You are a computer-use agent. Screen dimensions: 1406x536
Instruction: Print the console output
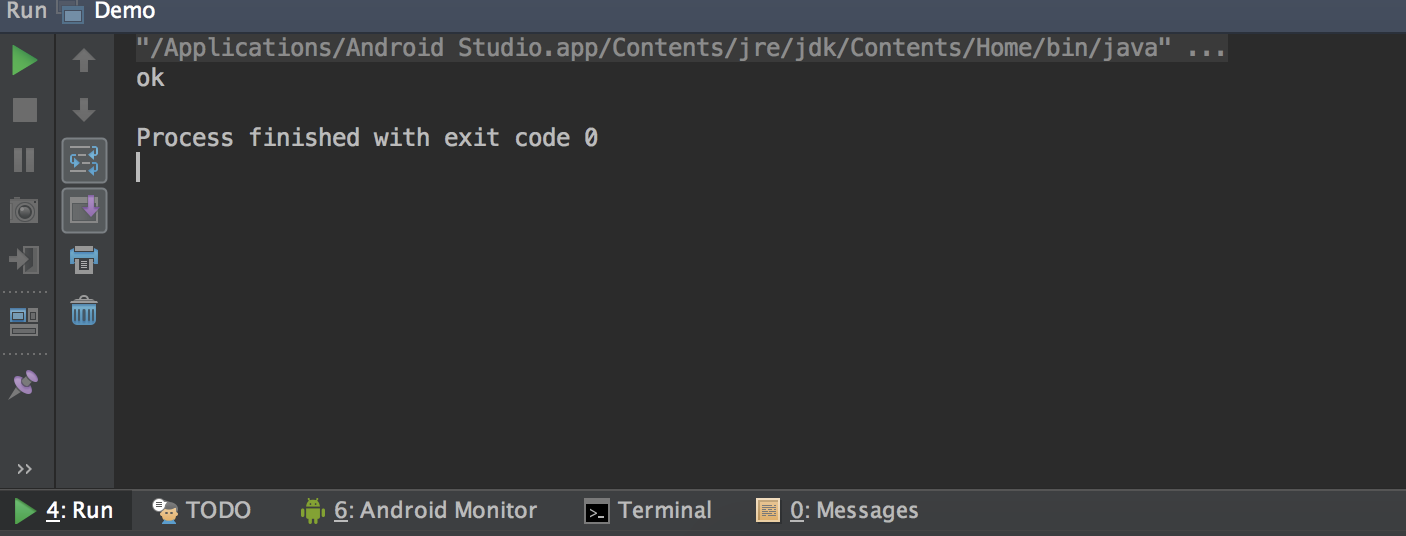84,260
